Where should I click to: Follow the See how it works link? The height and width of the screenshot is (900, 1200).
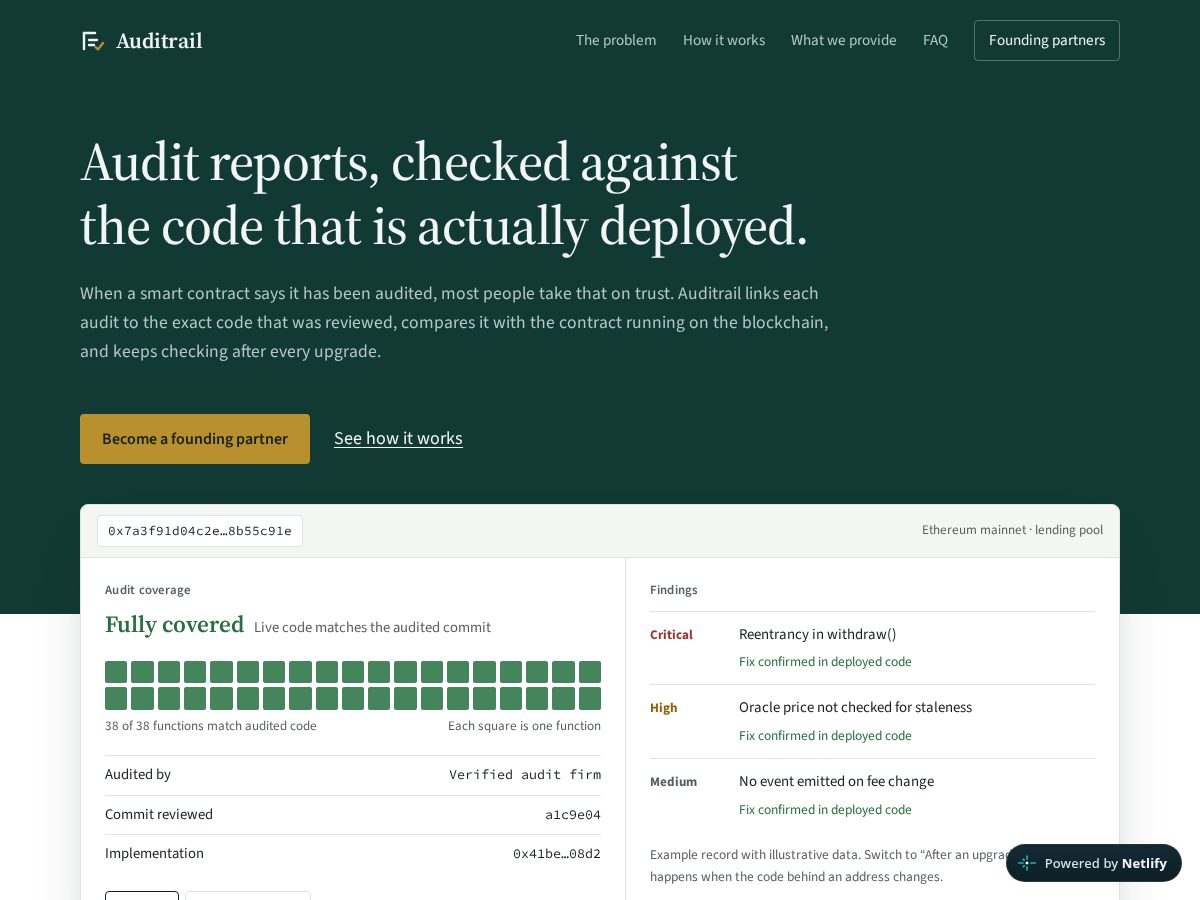click(398, 438)
